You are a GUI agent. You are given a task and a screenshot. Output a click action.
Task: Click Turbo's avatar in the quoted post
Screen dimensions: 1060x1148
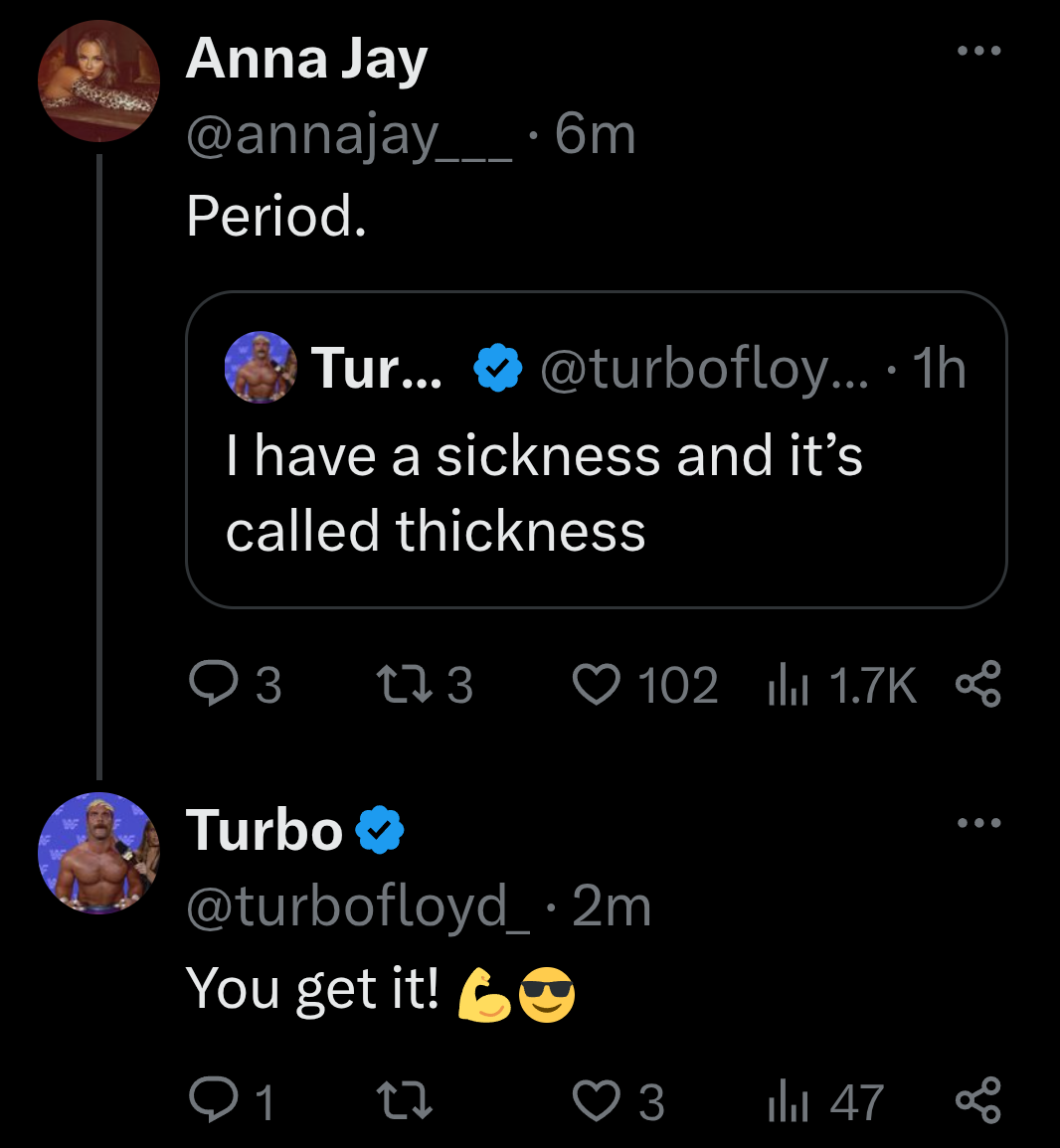(261, 368)
